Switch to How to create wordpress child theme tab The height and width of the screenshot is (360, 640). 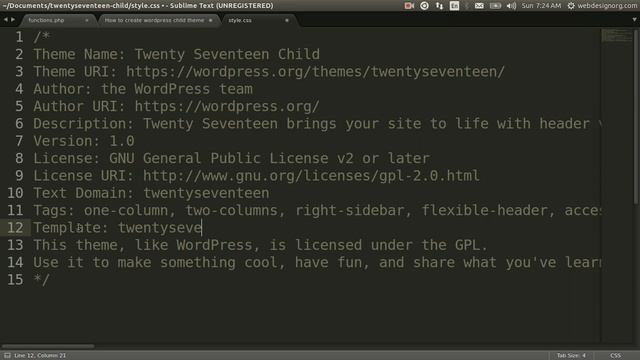pyautogui.click(x=154, y=20)
